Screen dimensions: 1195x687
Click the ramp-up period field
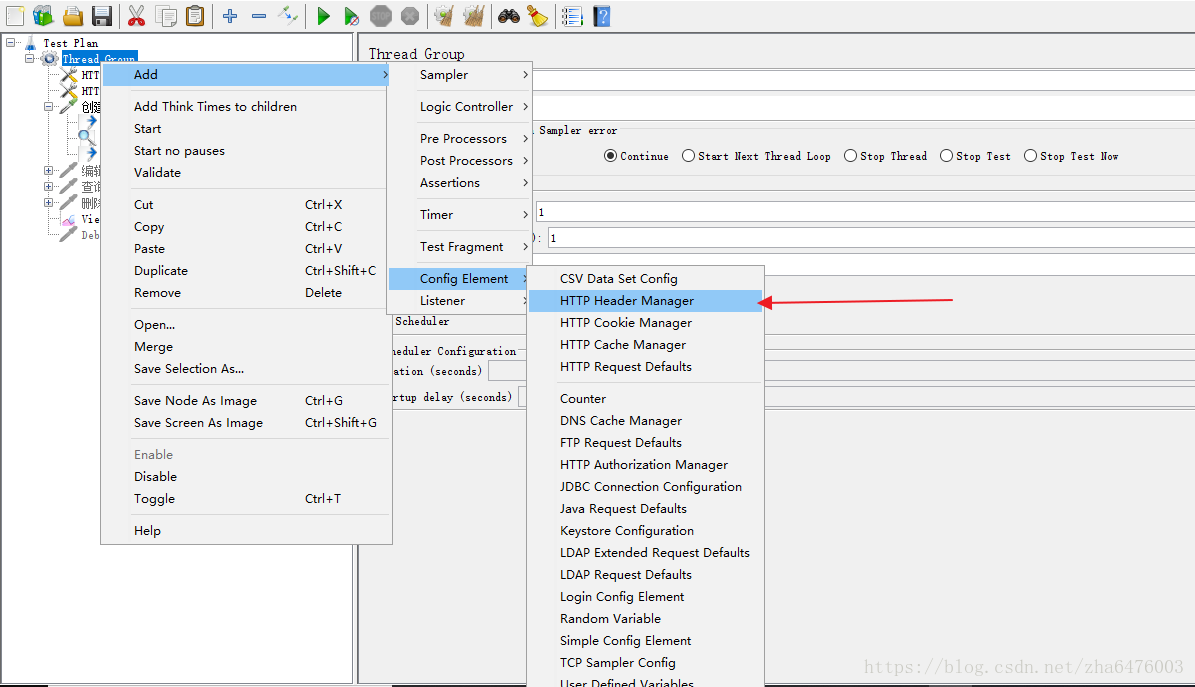[x=871, y=238]
